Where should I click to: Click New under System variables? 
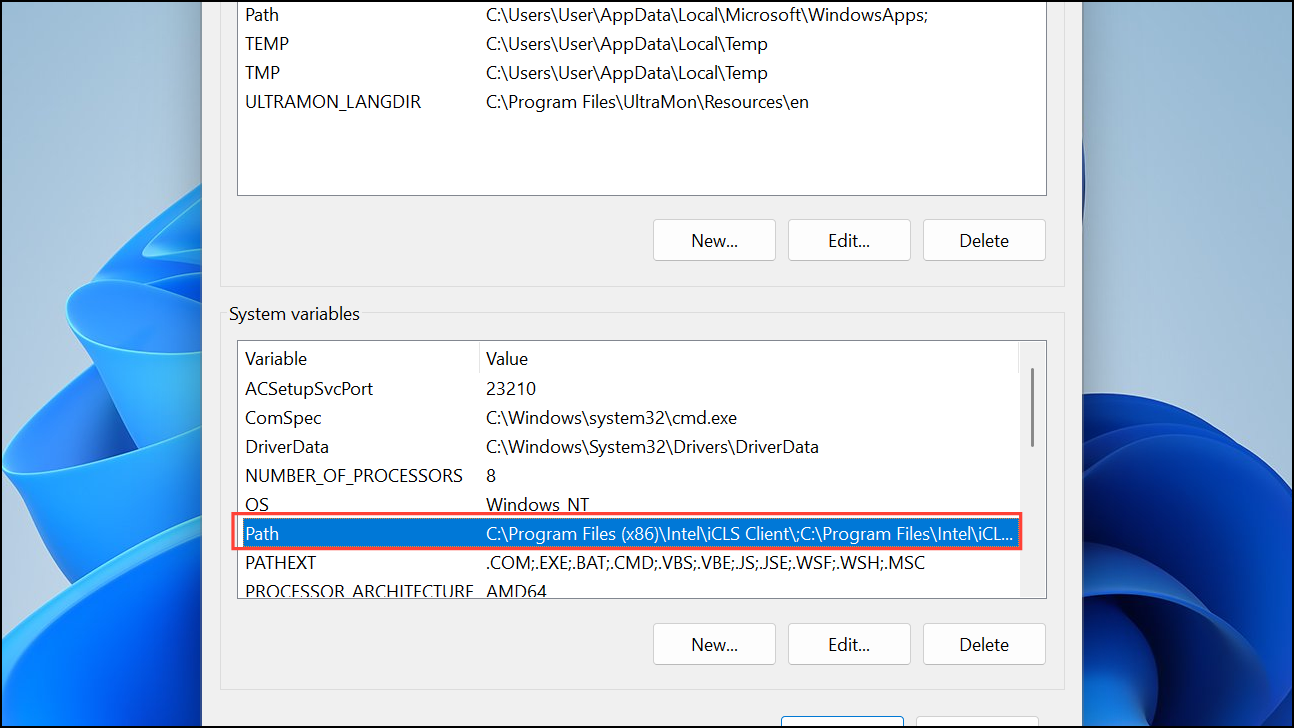714,644
